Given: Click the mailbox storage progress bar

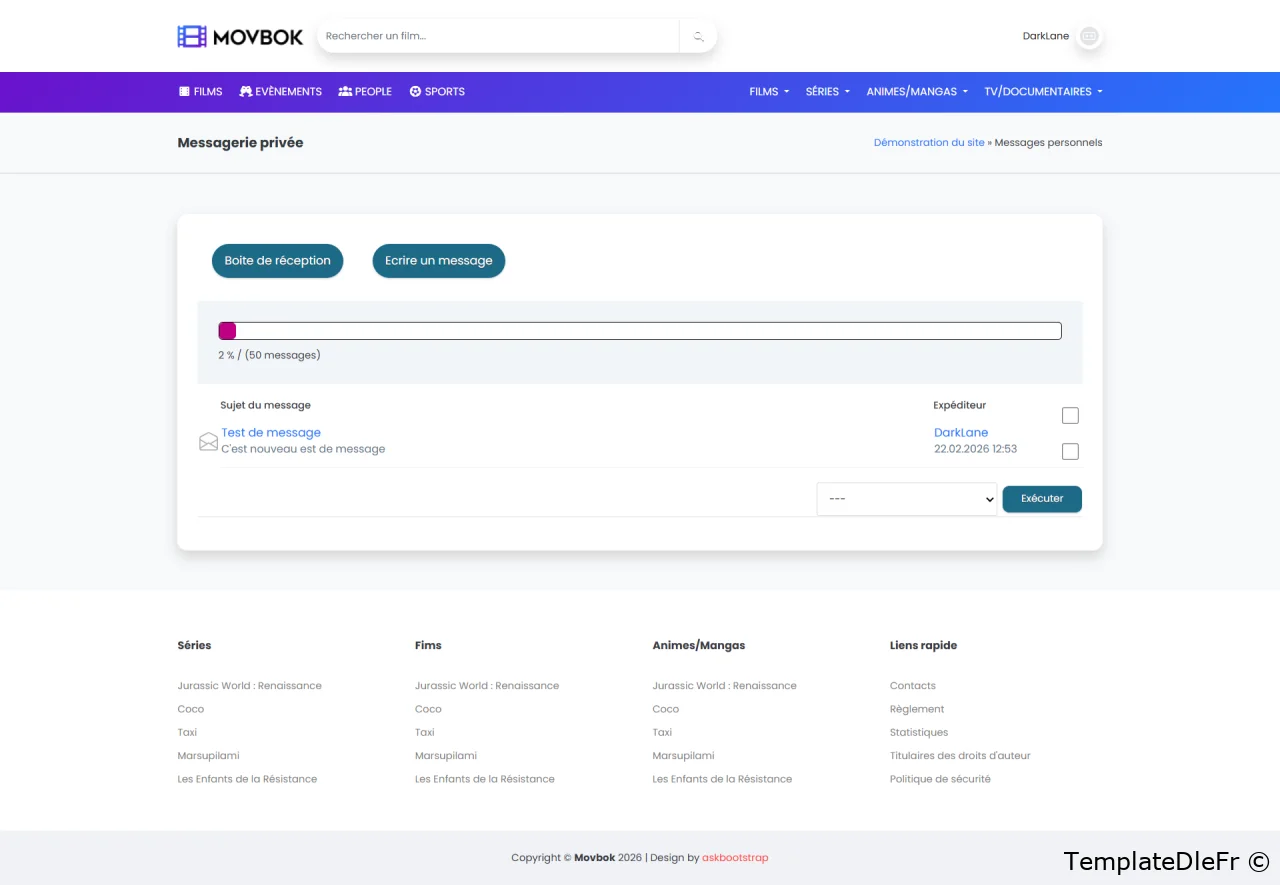Looking at the screenshot, I should [x=639, y=331].
